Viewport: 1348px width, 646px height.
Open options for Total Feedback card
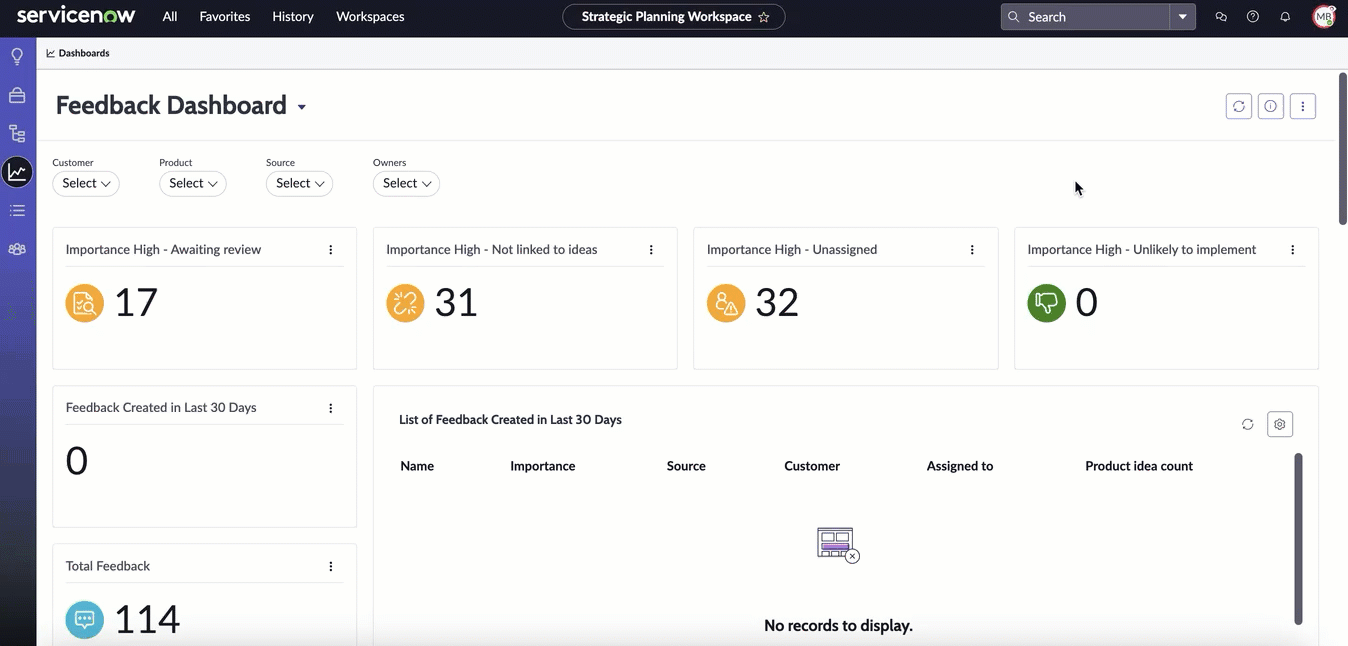click(x=331, y=566)
